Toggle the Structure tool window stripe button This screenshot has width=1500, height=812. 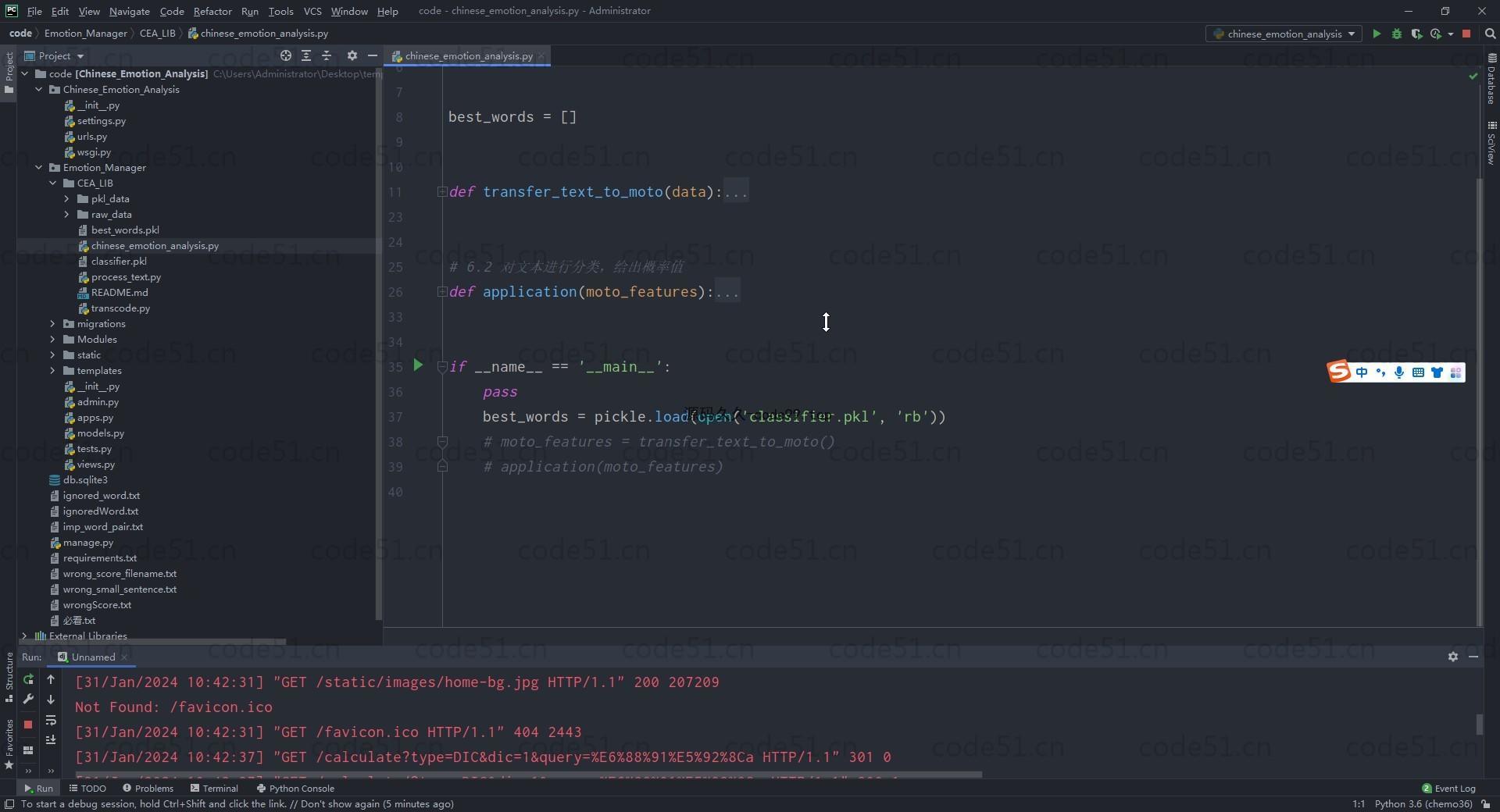9,677
